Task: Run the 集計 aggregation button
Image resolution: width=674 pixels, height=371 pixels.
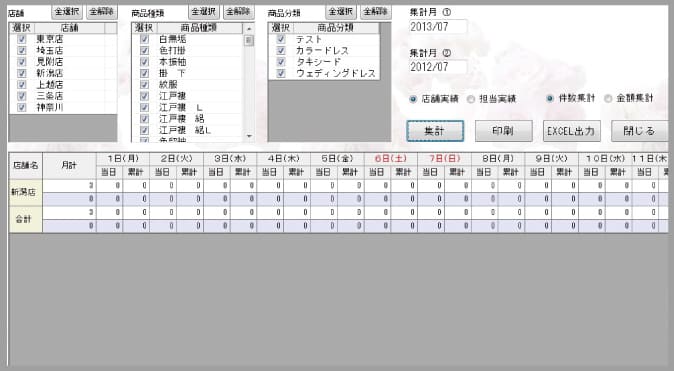Action: pyautogui.click(x=435, y=131)
